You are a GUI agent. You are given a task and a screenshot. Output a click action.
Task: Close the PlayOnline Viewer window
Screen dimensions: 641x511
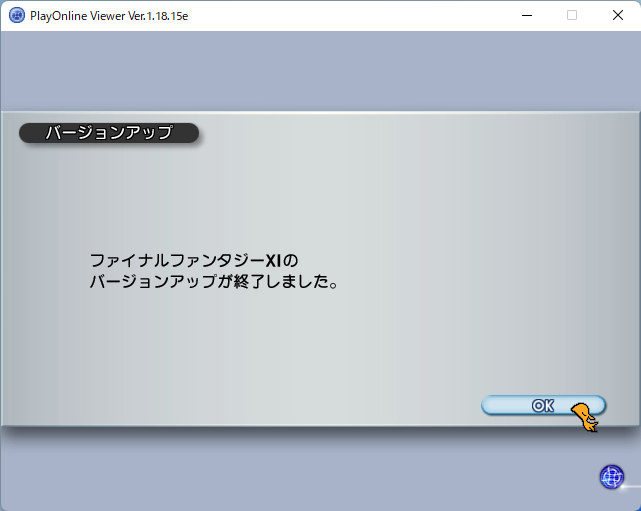(618, 16)
